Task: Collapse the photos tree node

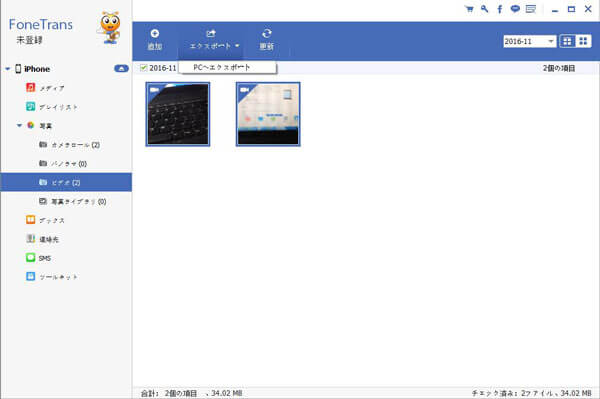Action: [x=19, y=125]
